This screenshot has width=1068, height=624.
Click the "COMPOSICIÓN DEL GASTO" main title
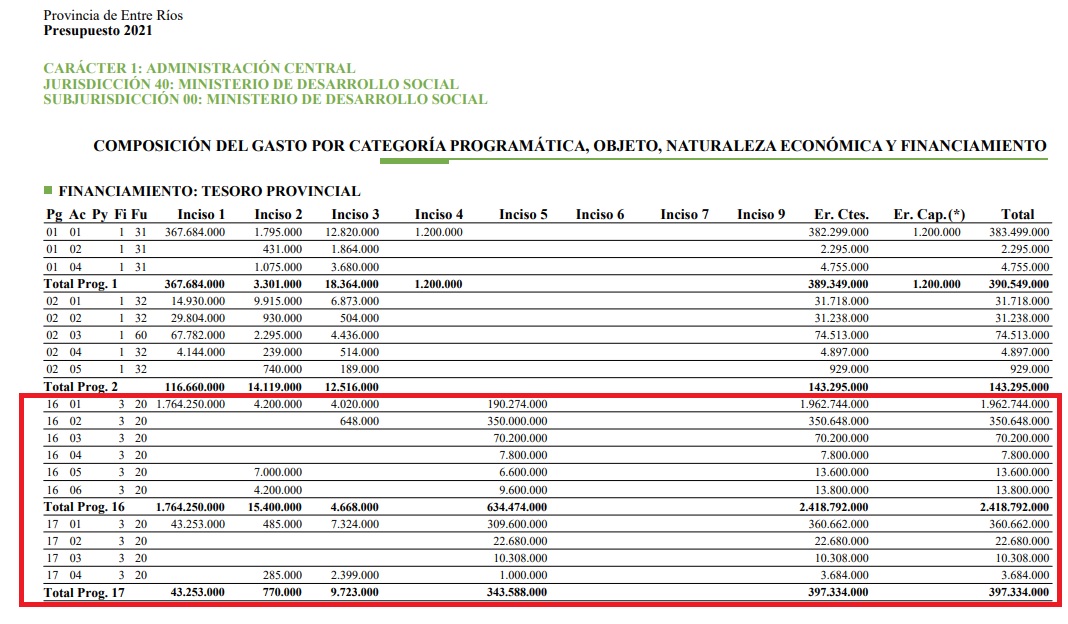569,146
